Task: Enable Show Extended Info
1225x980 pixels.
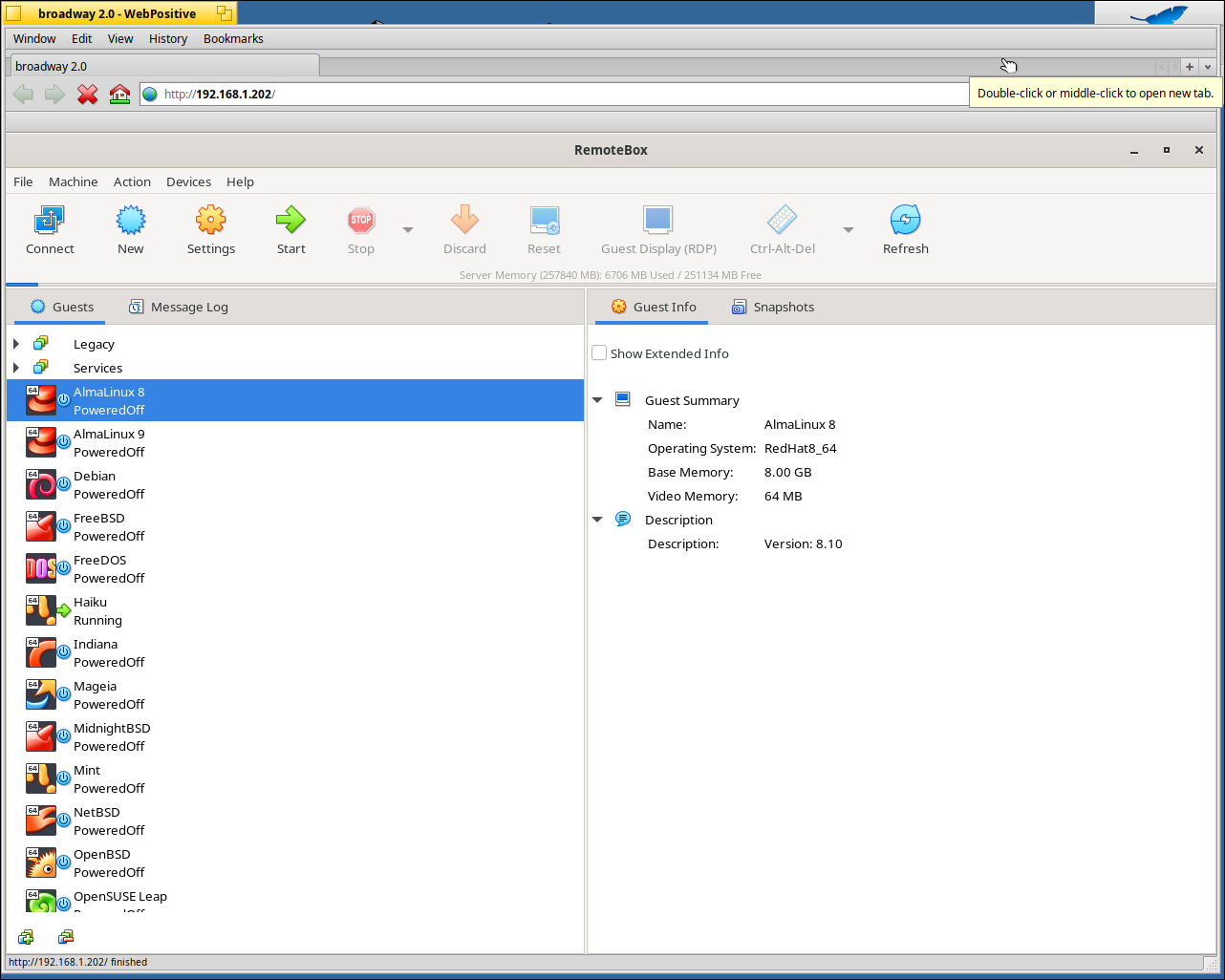Action: [x=599, y=352]
